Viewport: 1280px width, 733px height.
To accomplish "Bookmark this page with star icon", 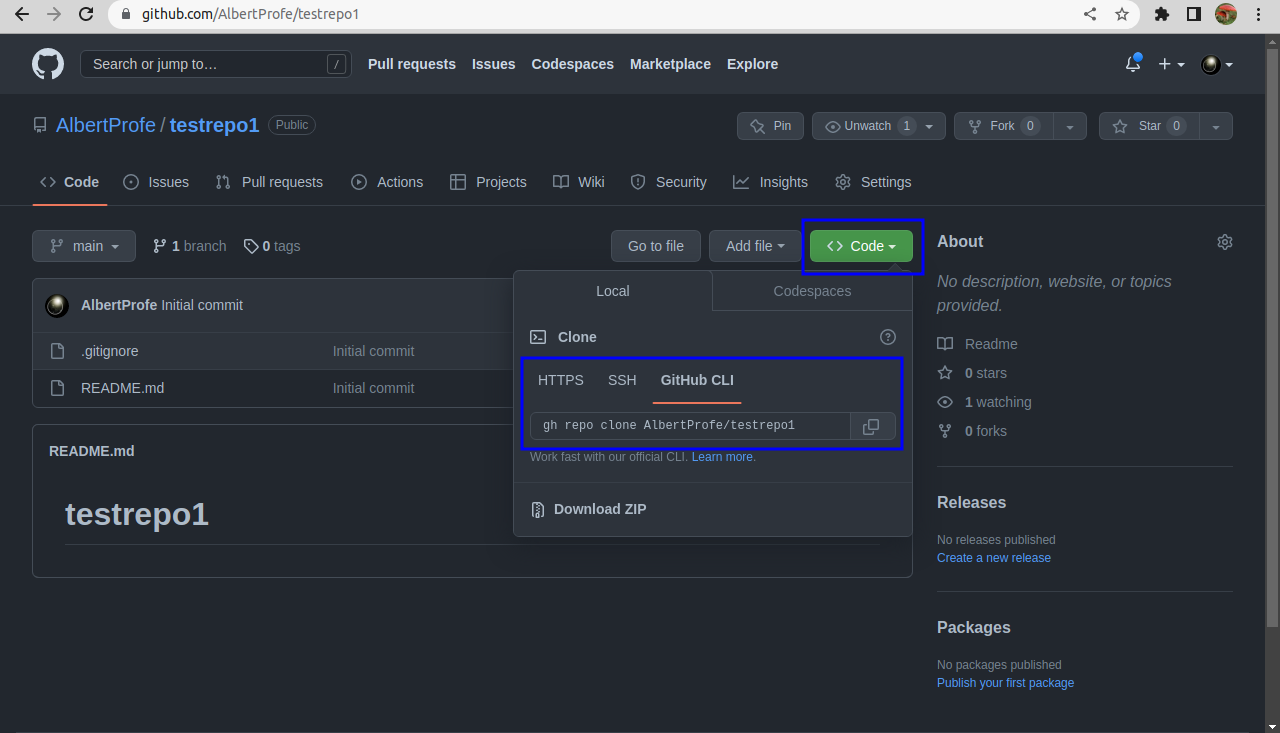I will [x=1122, y=14].
